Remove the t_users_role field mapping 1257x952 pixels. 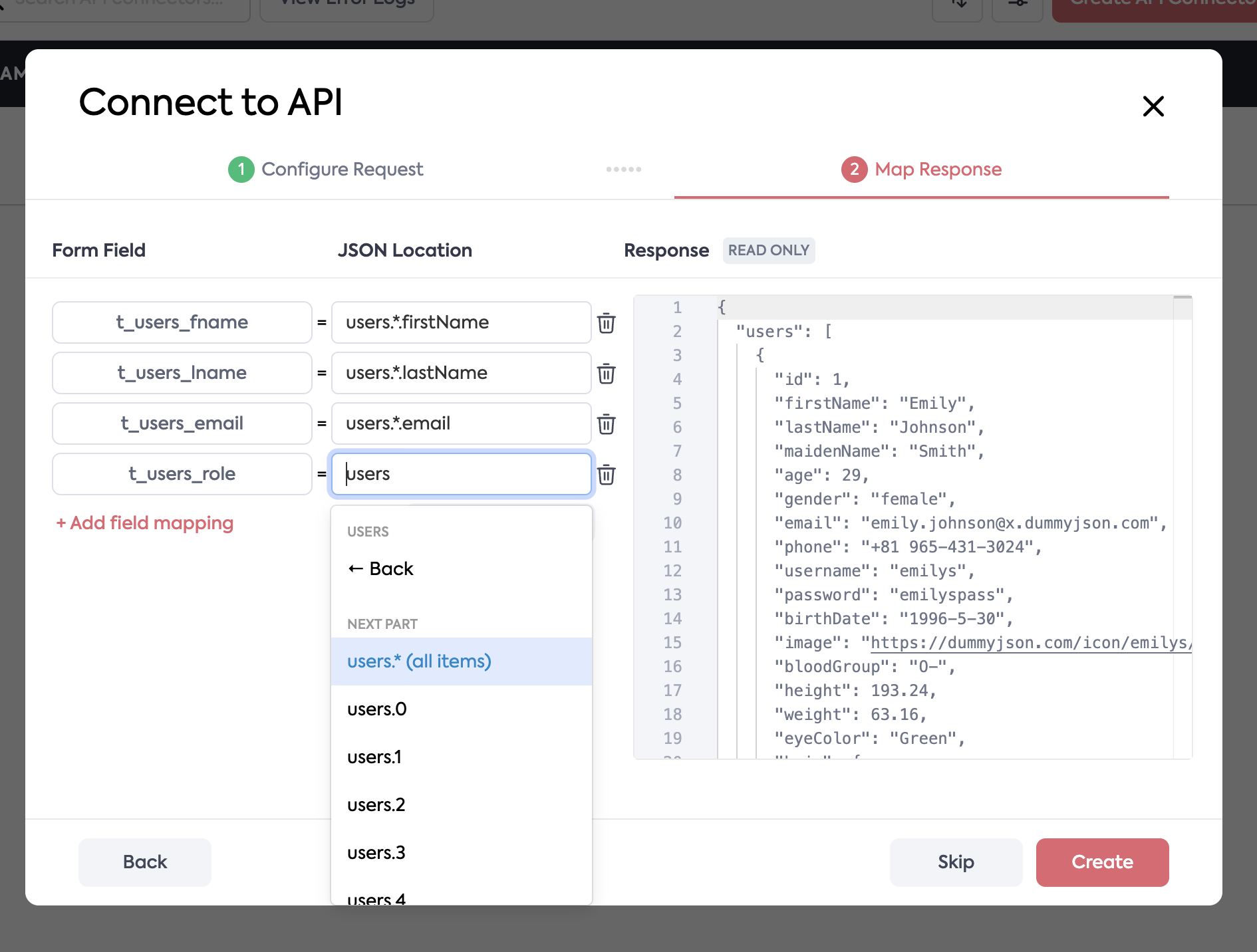[x=606, y=475]
